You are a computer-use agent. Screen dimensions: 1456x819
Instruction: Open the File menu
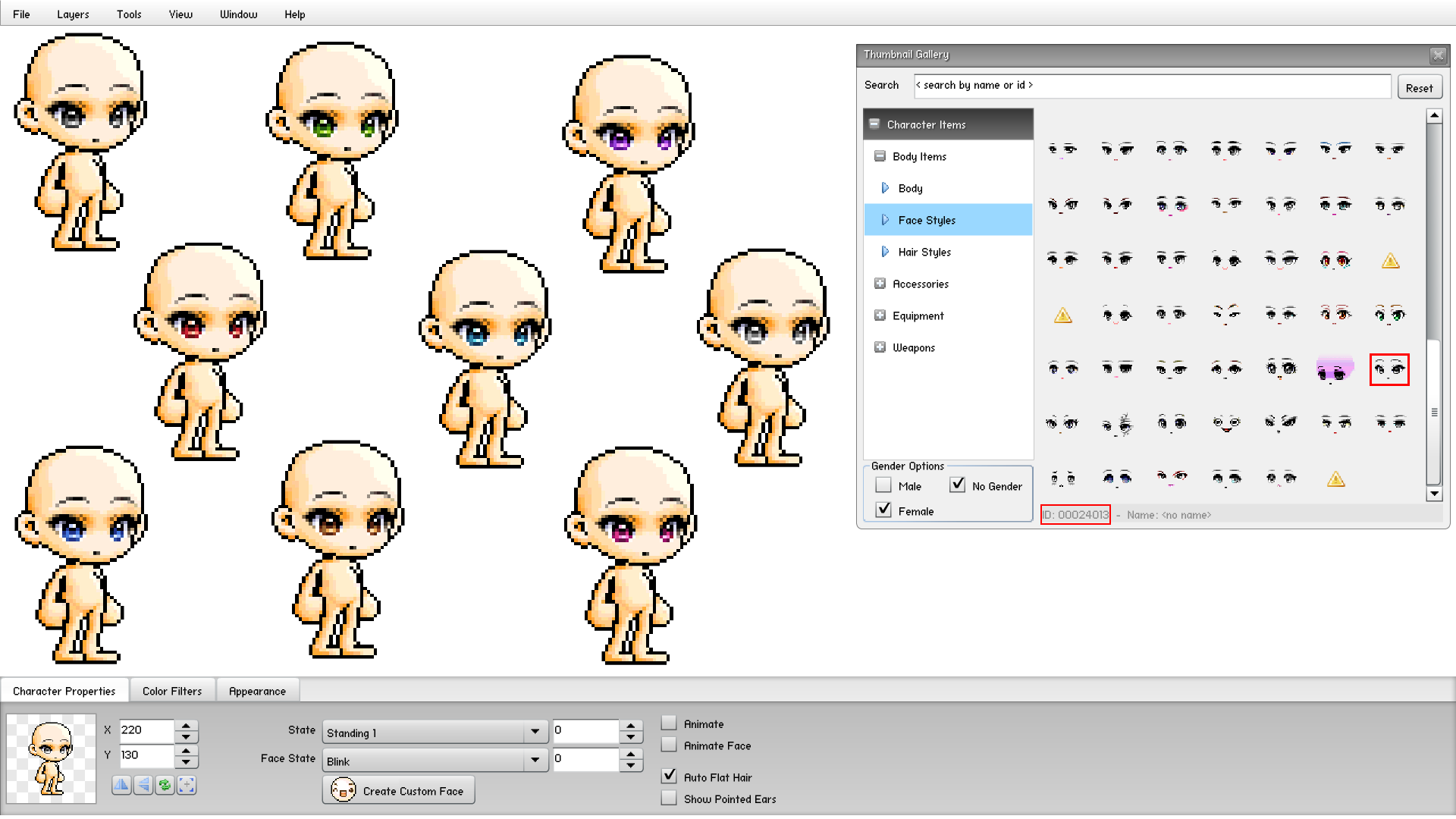[21, 14]
